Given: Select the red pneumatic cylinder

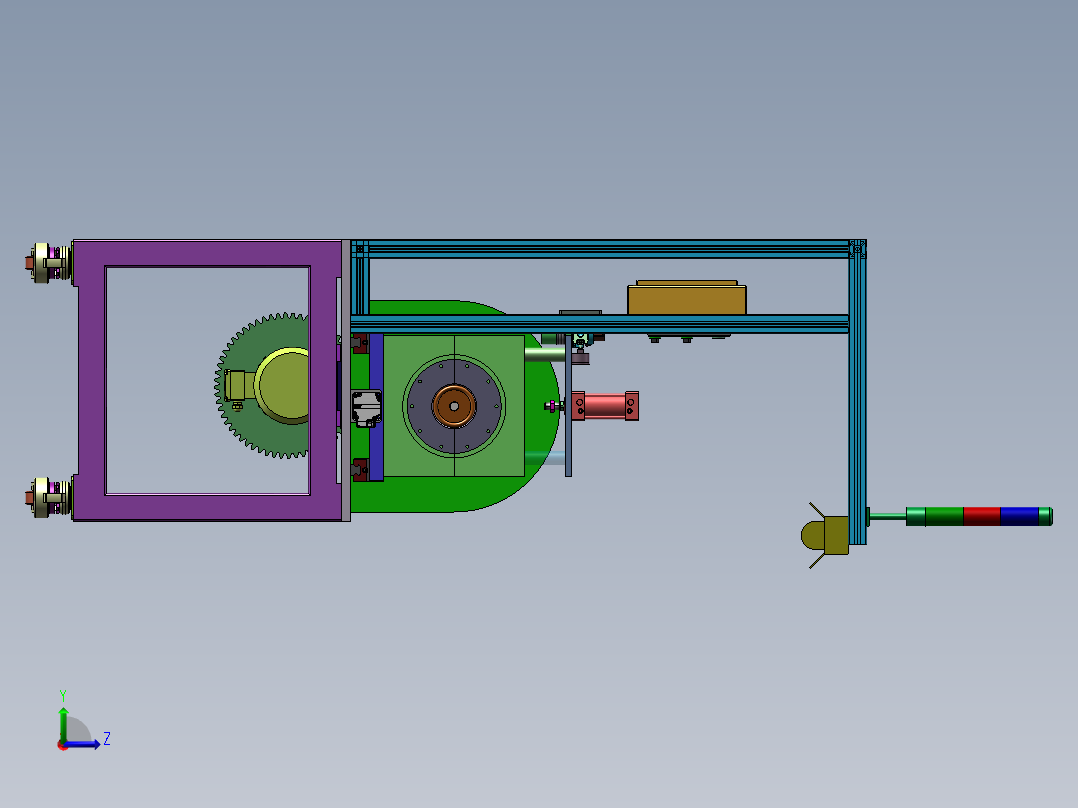Looking at the screenshot, I should (x=605, y=405).
